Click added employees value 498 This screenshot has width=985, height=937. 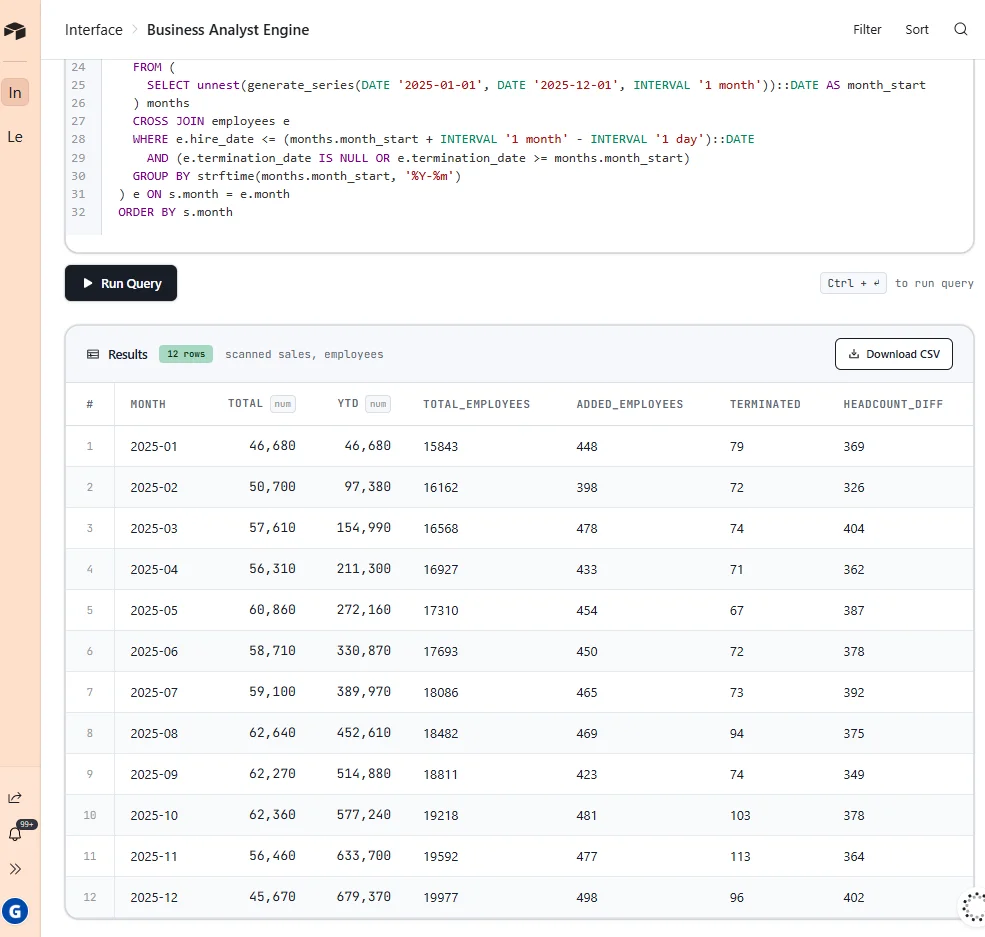pos(587,898)
